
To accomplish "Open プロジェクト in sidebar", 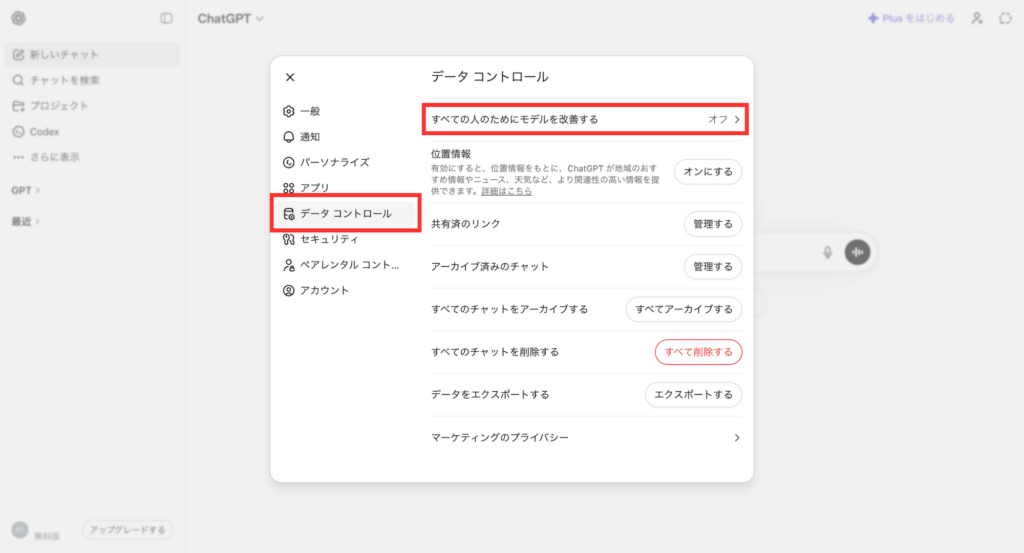I will click(x=92, y=106).
